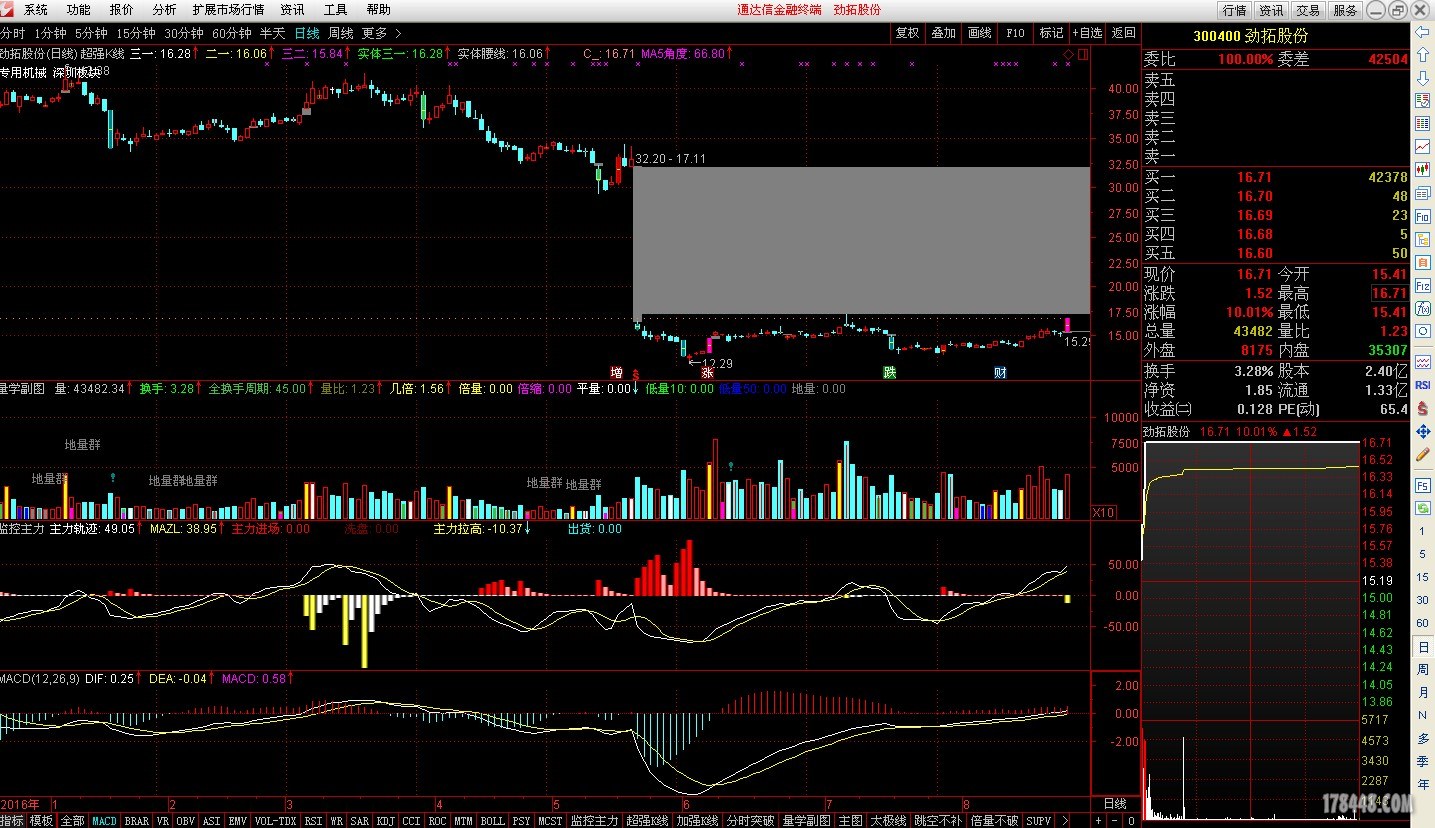Image resolution: width=1435 pixels, height=828 pixels.
Task: Click the 画线 drawing button
Action: point(979,33)
